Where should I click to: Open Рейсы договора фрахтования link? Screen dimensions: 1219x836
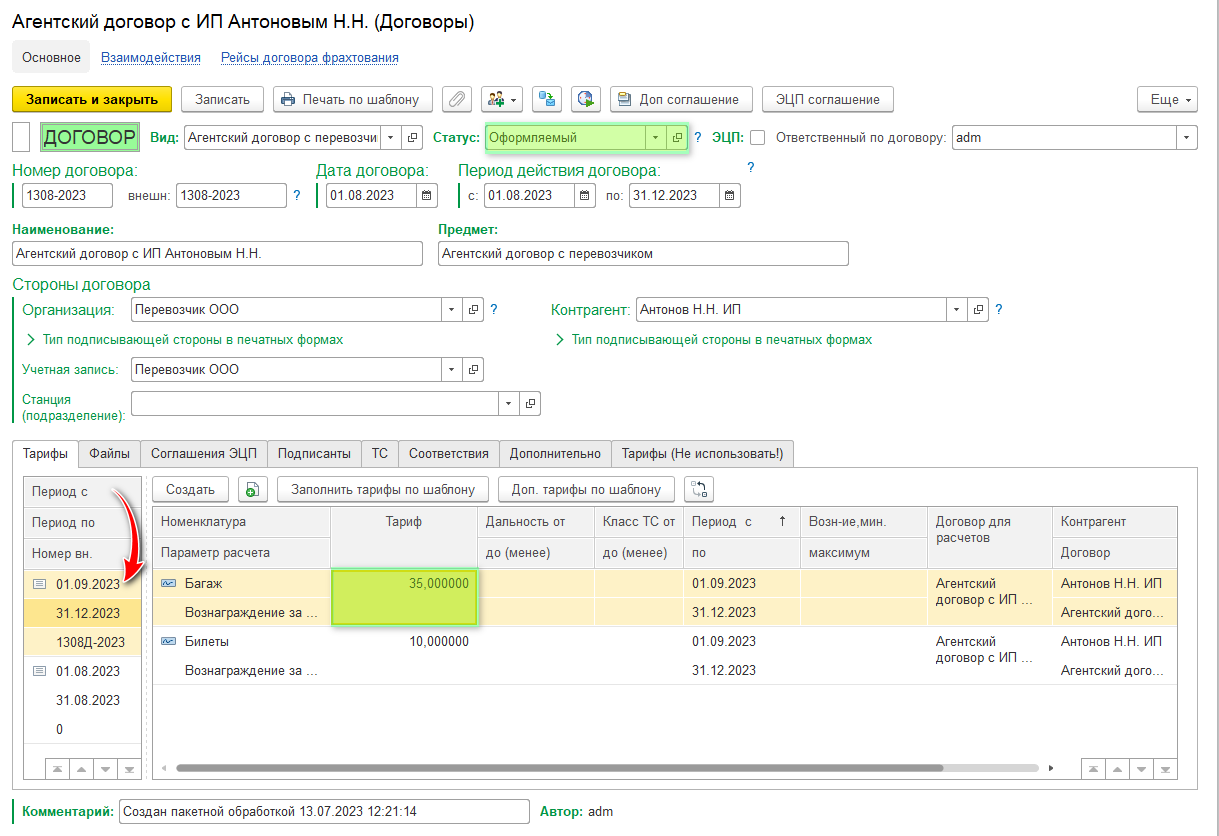coord(310,58)
